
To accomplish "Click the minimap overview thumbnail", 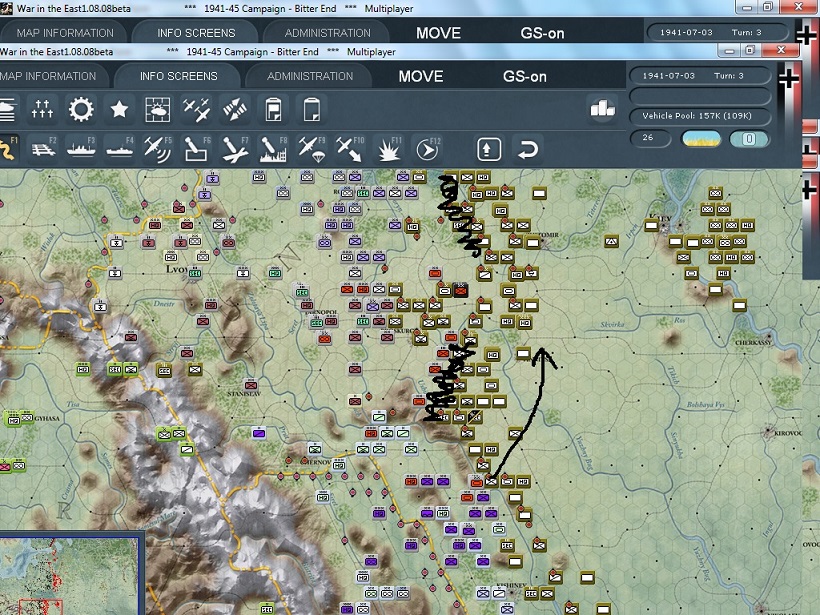I will (71, 575).
